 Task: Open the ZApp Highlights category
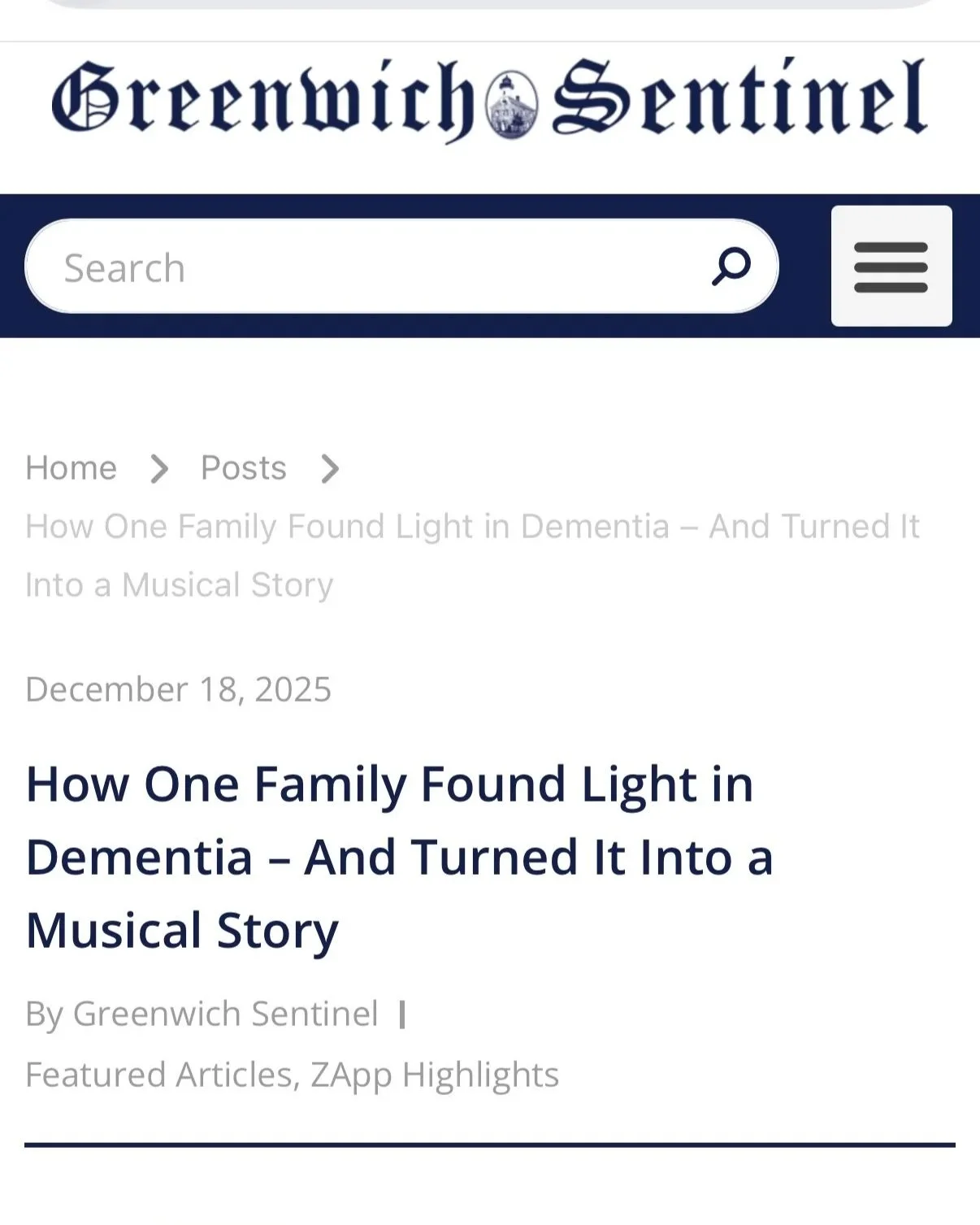click(x=435, y=1075)
